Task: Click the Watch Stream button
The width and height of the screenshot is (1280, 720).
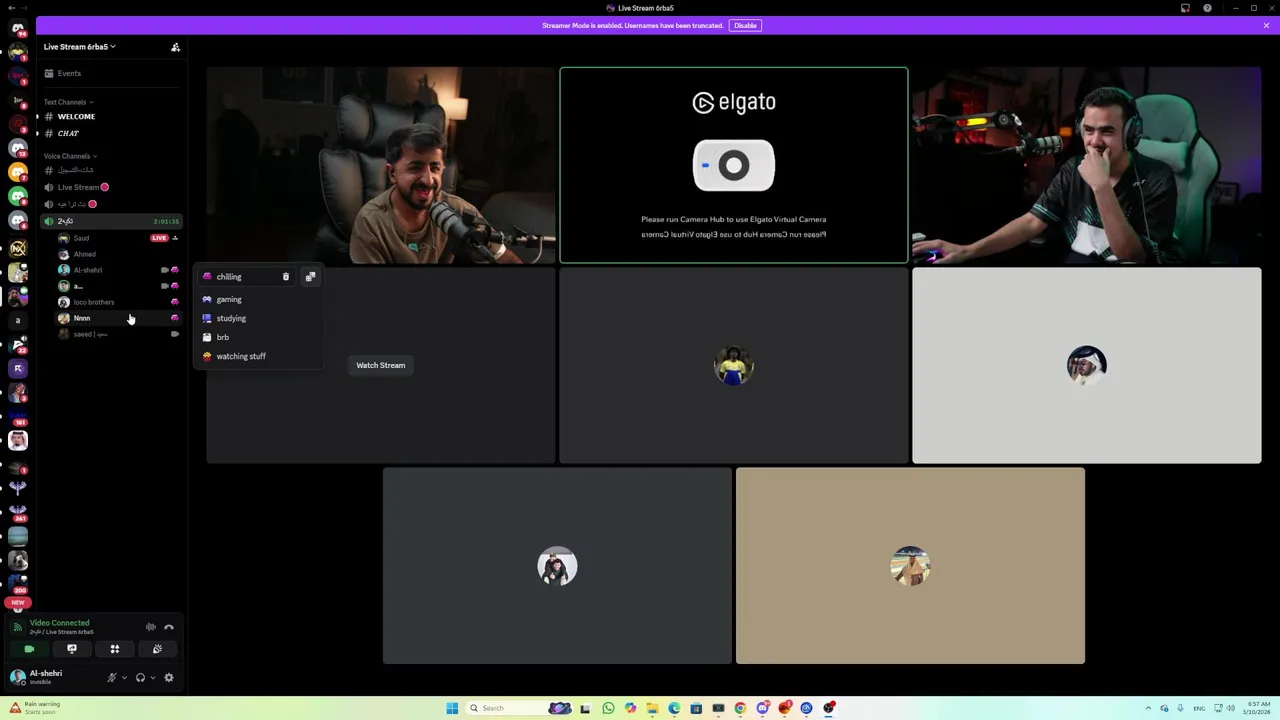Action: 381,365
